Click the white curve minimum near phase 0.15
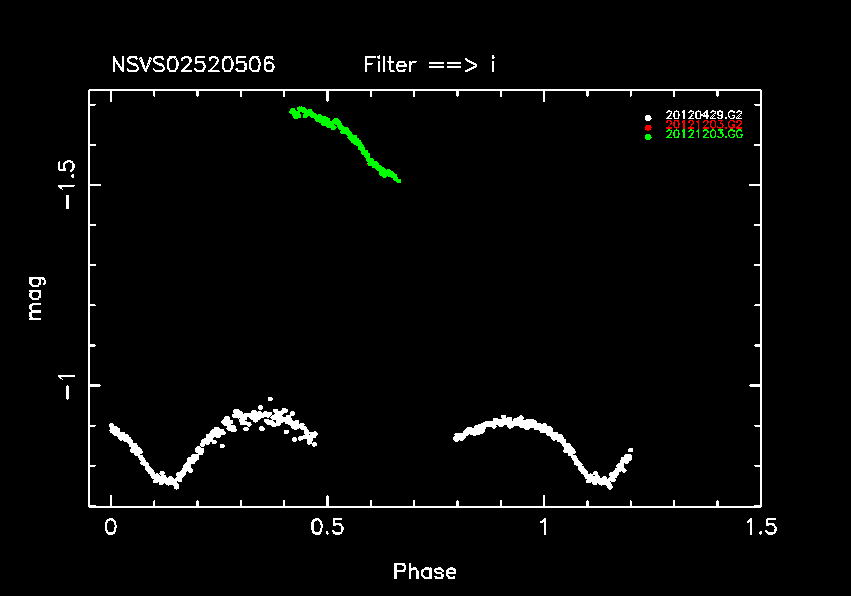851x596 pixels. [x=171, y=483]
